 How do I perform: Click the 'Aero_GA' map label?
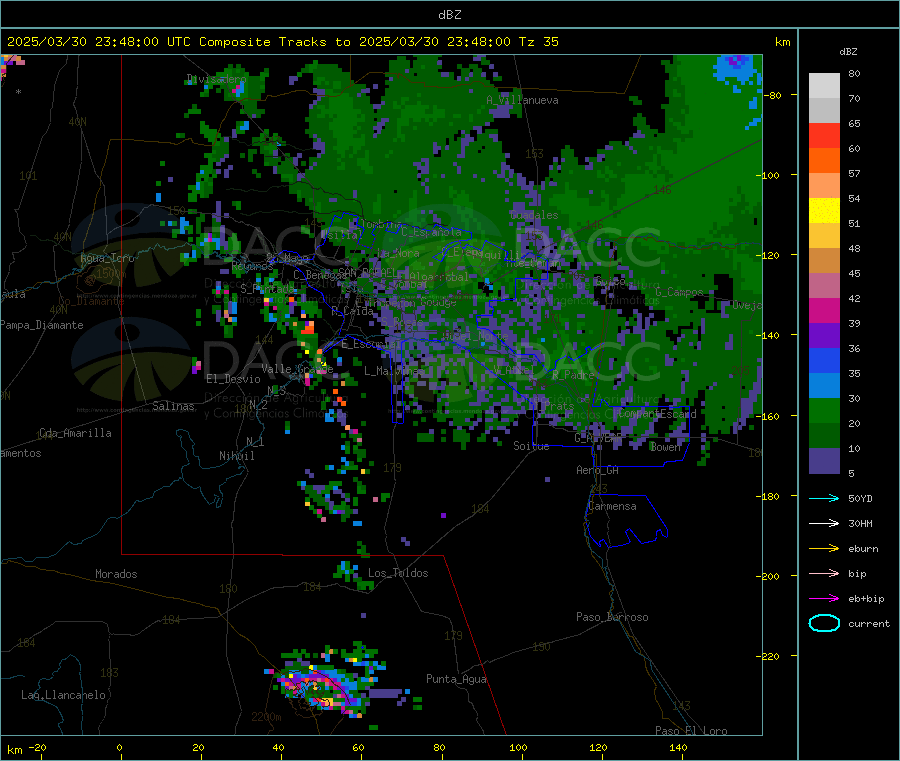[598, 470]
